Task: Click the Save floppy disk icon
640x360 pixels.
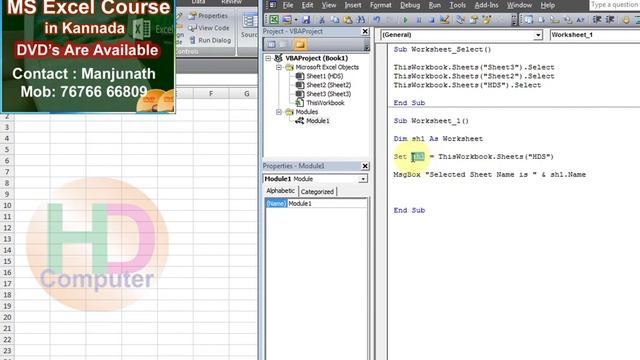Action: click(x=306, y=20)
